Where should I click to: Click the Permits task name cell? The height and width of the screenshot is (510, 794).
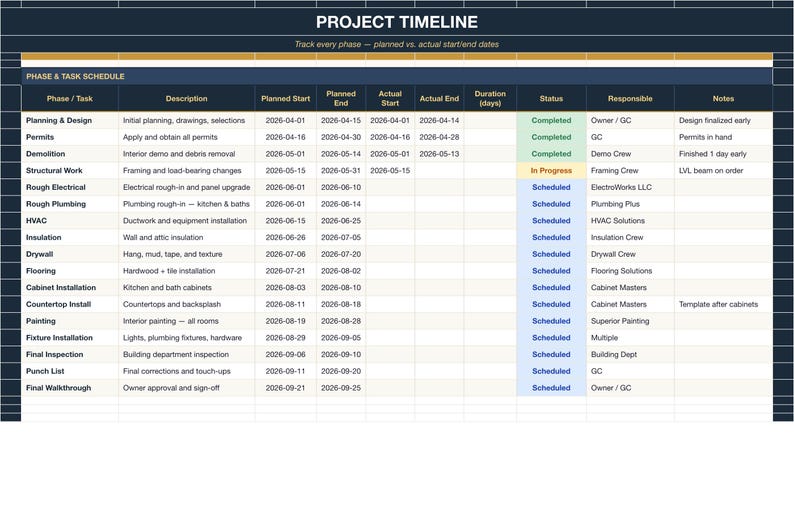tap(70, 137)
